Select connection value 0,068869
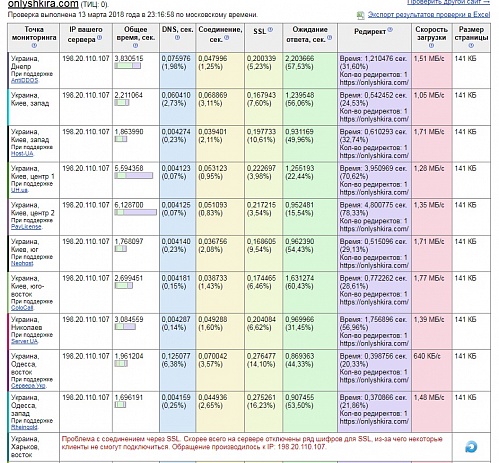Image resolution: width=499 pixels, height=463 pixels. 213,95
